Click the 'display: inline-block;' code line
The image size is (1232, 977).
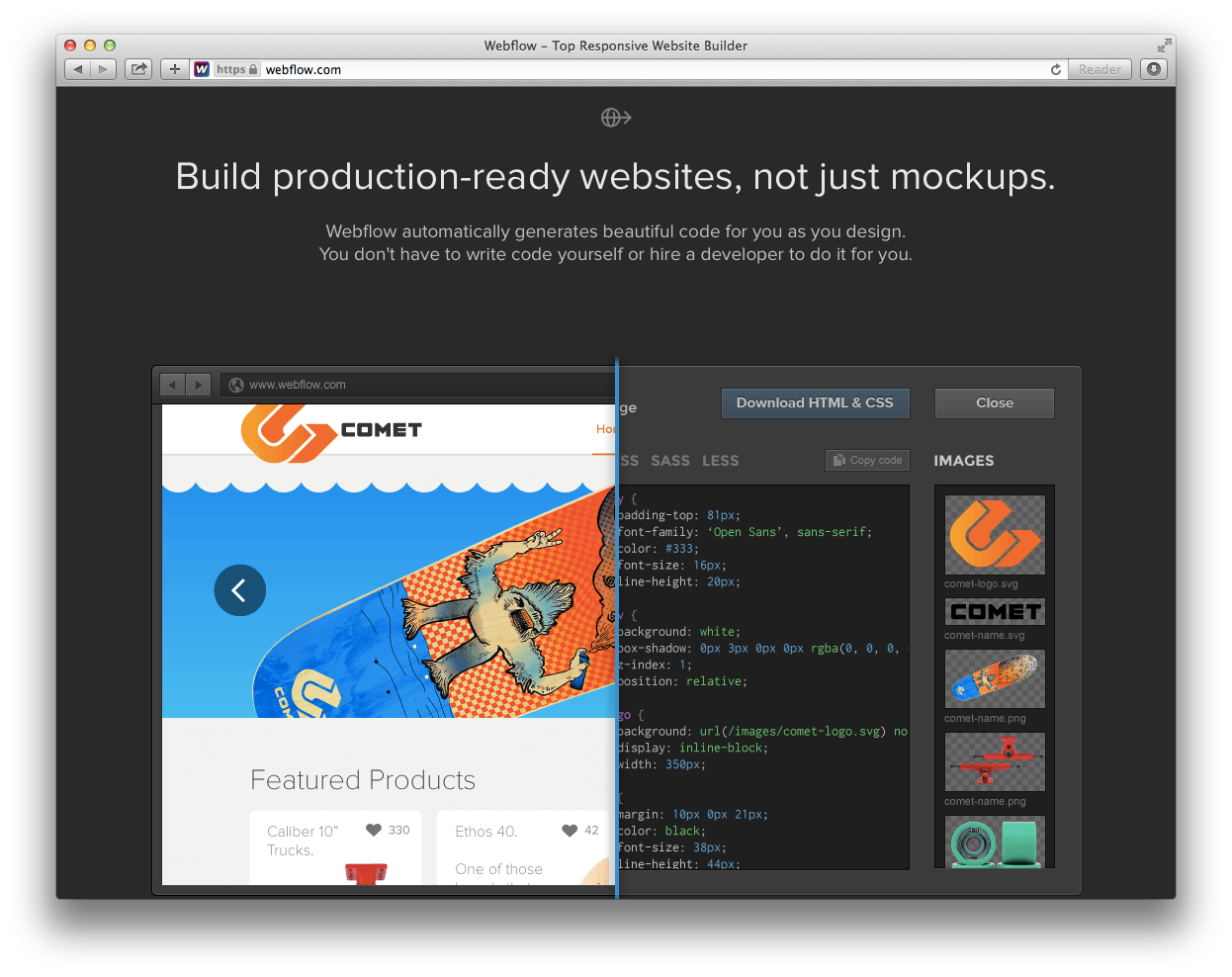(693, 748)
